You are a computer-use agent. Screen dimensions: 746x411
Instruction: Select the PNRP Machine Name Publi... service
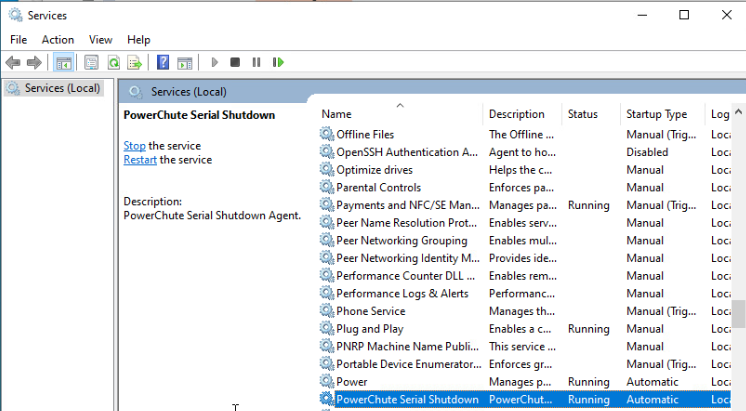[407, 346]
